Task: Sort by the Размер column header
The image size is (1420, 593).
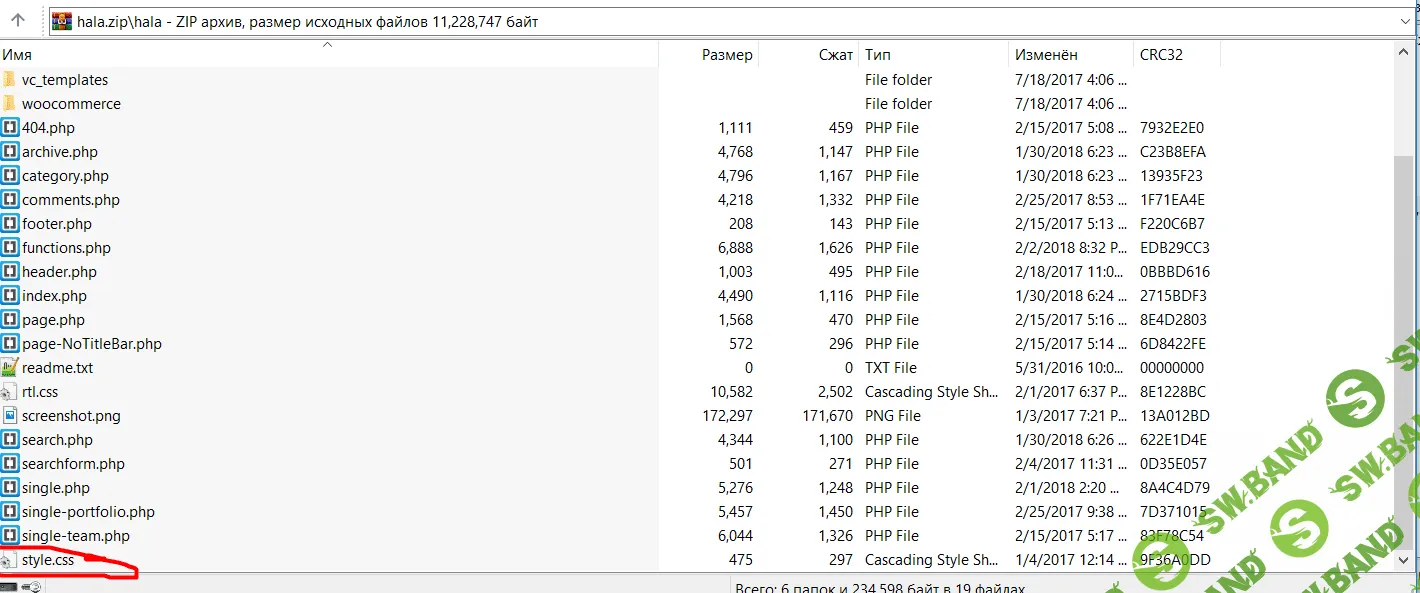Action: 726,55
